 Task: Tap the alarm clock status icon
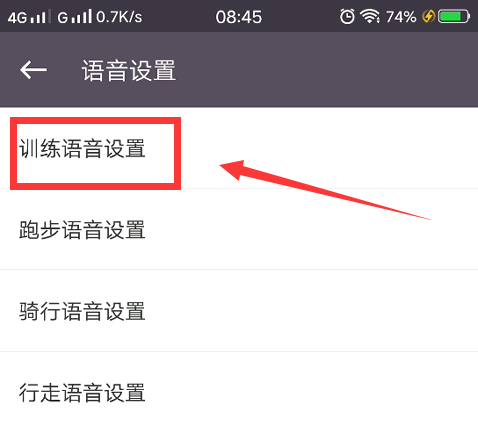click(347, 16)
